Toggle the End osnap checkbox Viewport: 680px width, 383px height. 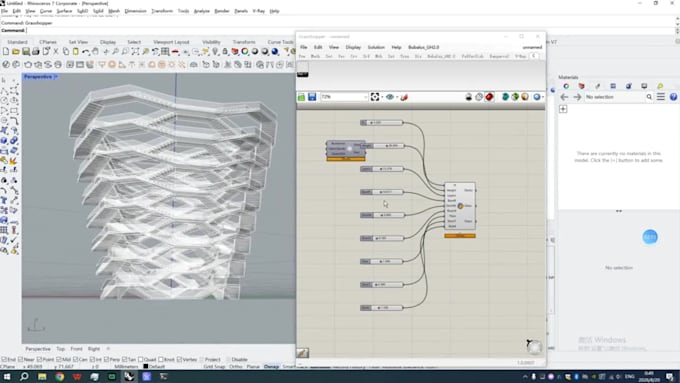[x=4, y=360]
